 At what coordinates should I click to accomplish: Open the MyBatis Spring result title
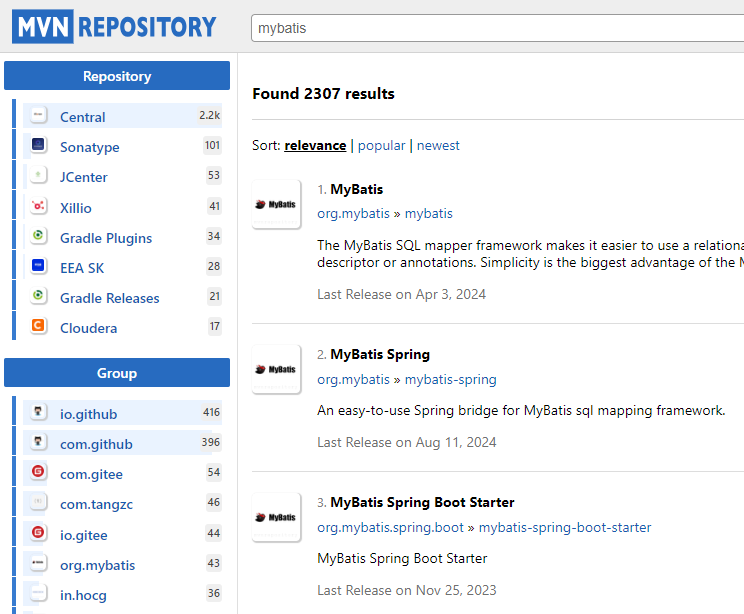380,354
